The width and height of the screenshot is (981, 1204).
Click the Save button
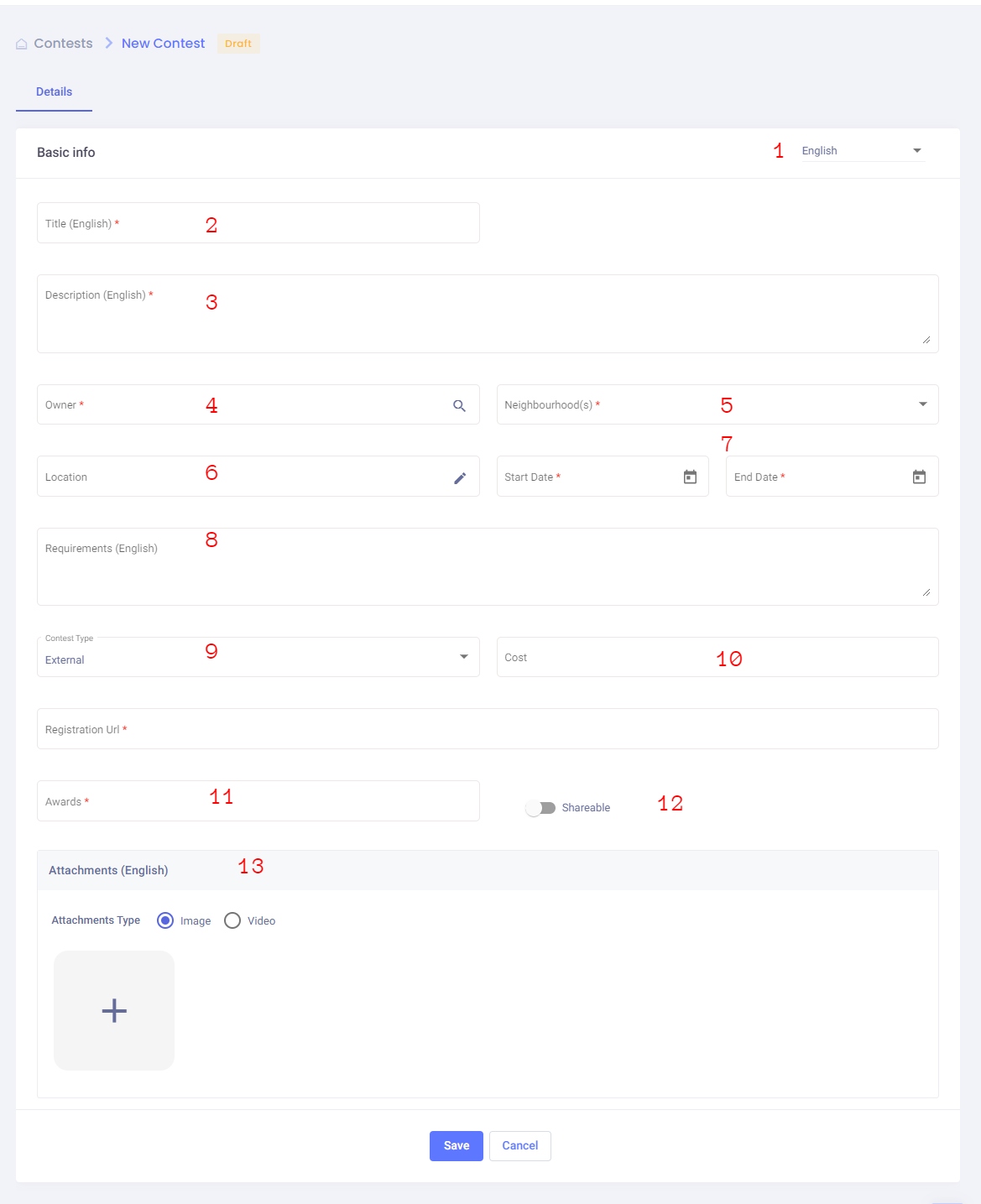click(x=456, y=1145)
